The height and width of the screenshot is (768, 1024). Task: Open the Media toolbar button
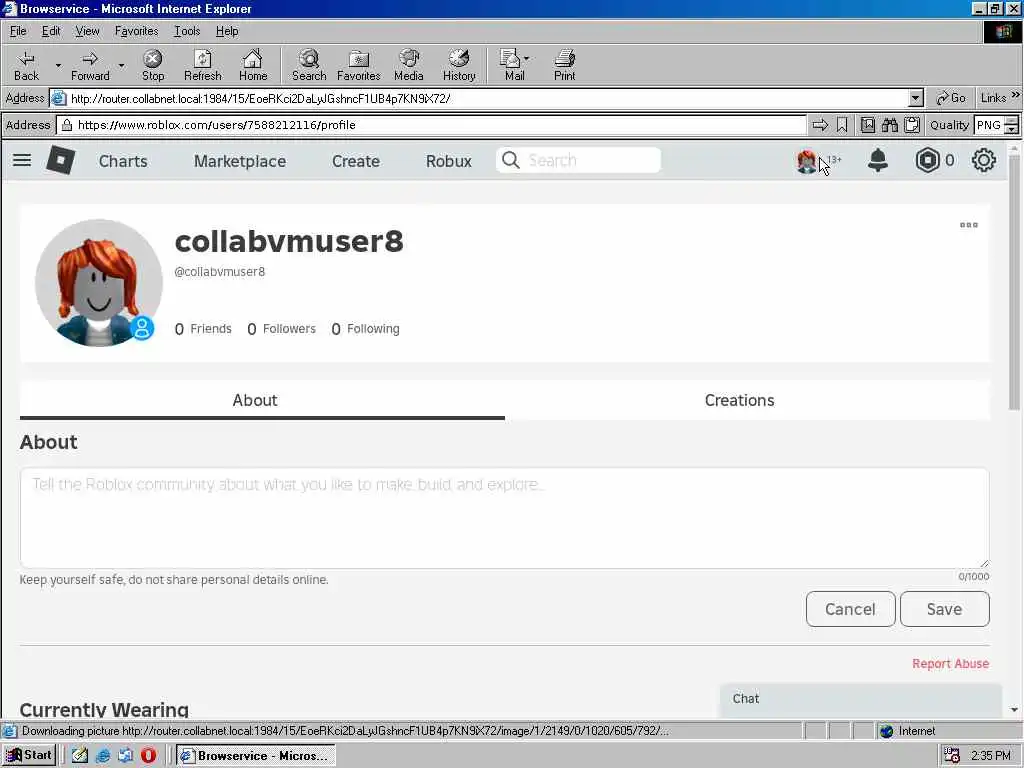409,65
